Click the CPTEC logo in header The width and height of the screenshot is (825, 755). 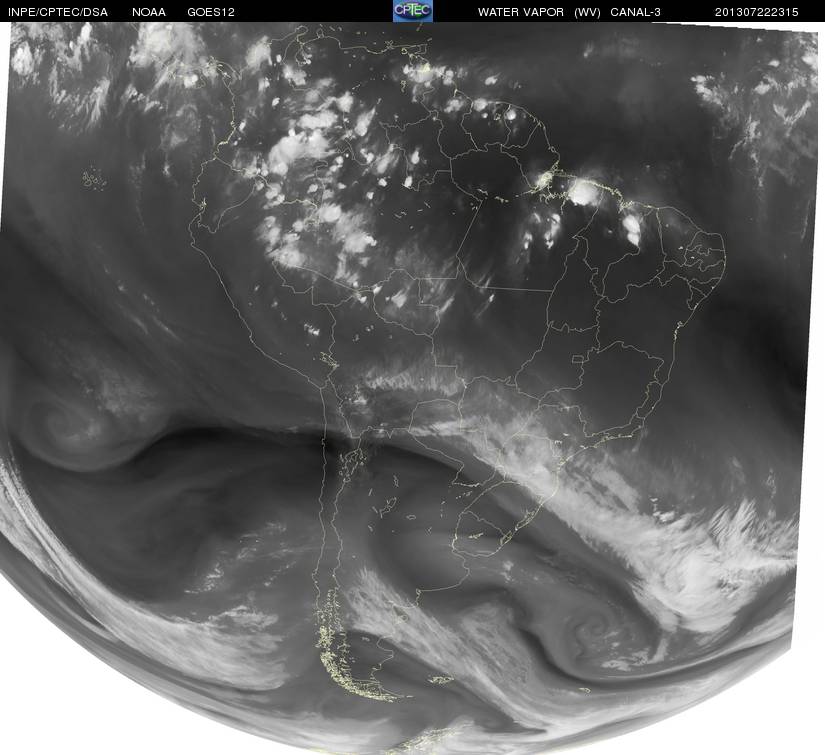(x=413, y=11)
